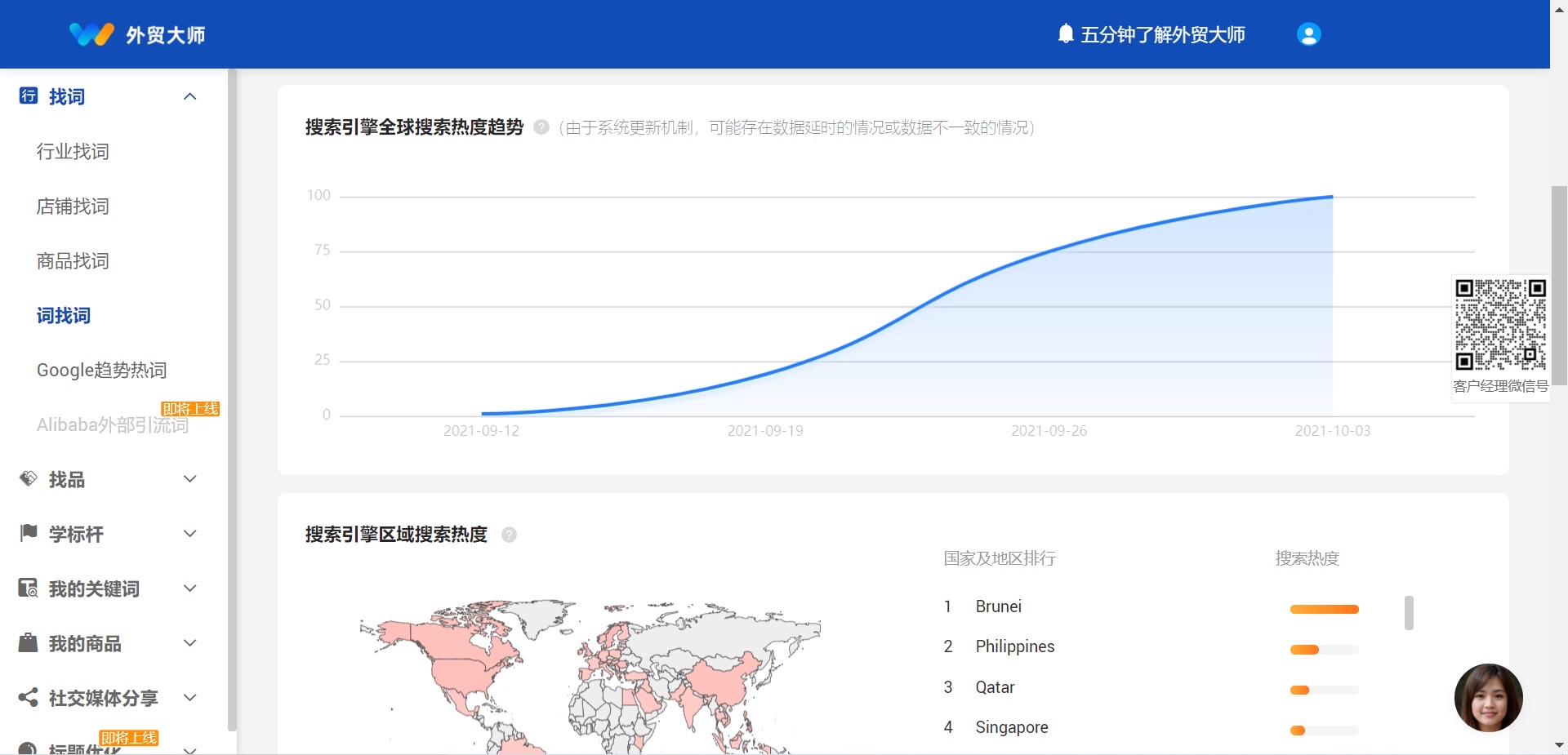Select the 我的商品 bag icon
Viewport: 1568px width, 755px height.
point(27,643)
